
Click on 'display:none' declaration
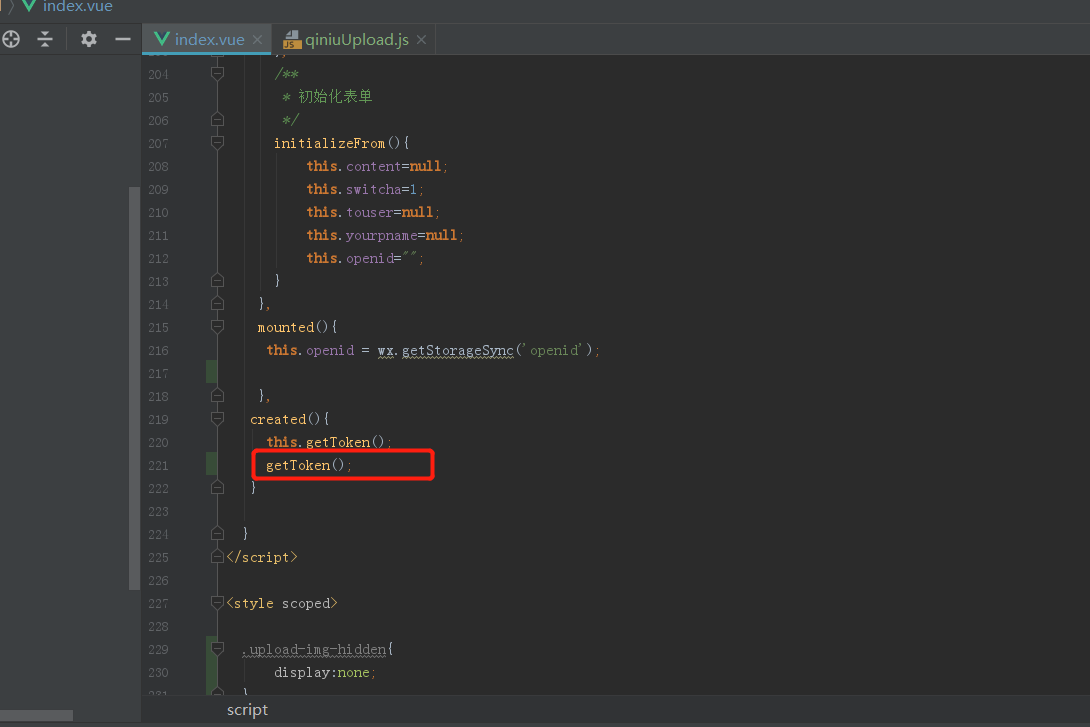coord(325,672)
